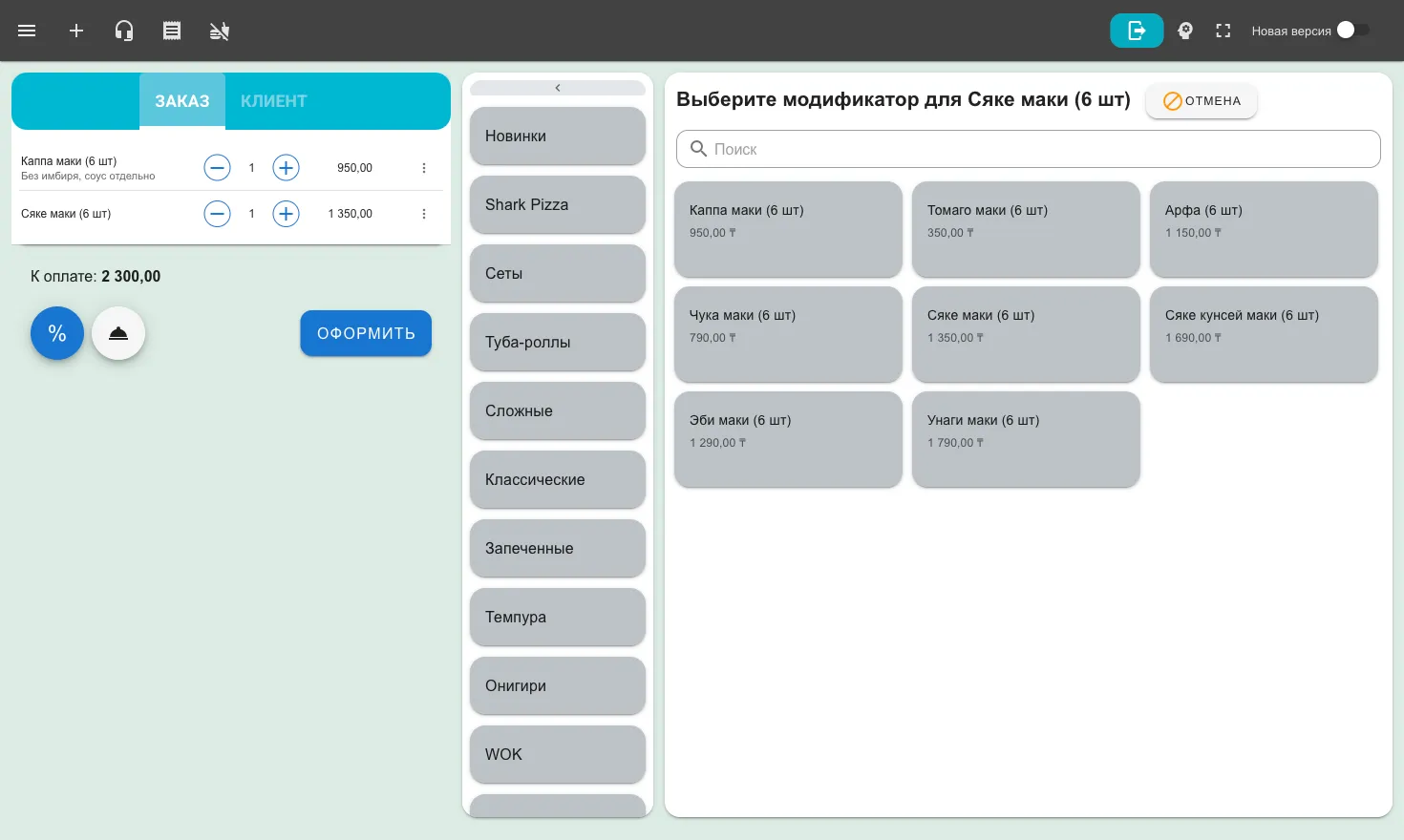Select the Сложные category
Viewport: 1404px width, 840px height.
558,410
